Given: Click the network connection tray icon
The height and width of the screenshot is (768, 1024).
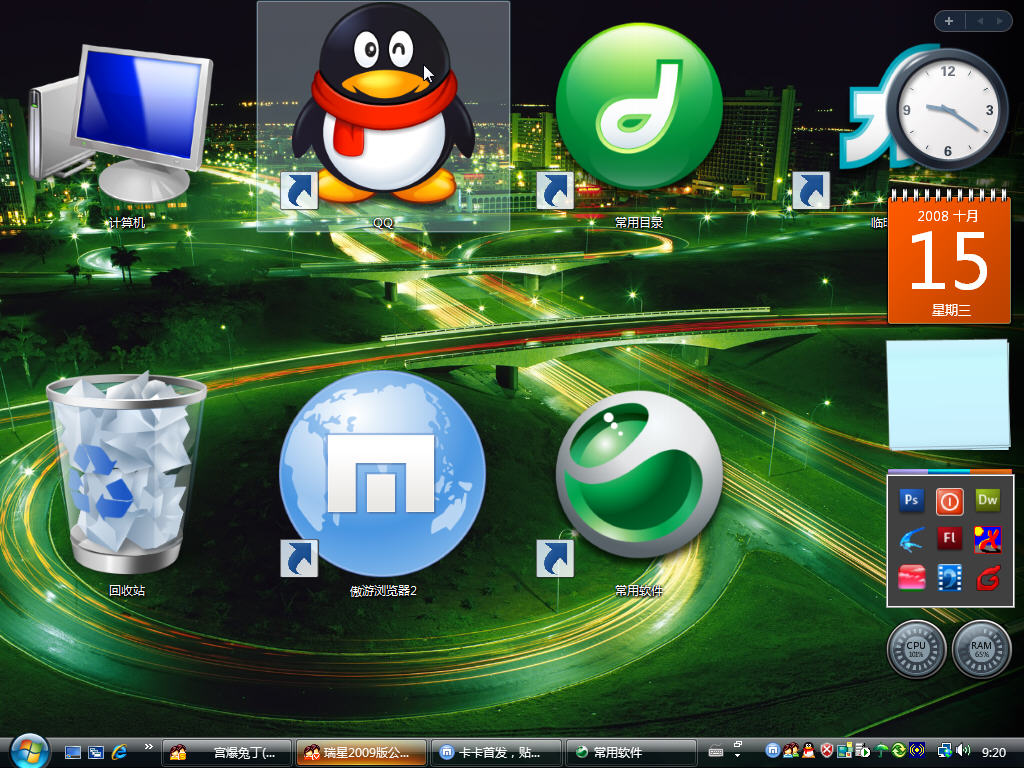Looking at the screenshot, I should (x=944, y=750).
